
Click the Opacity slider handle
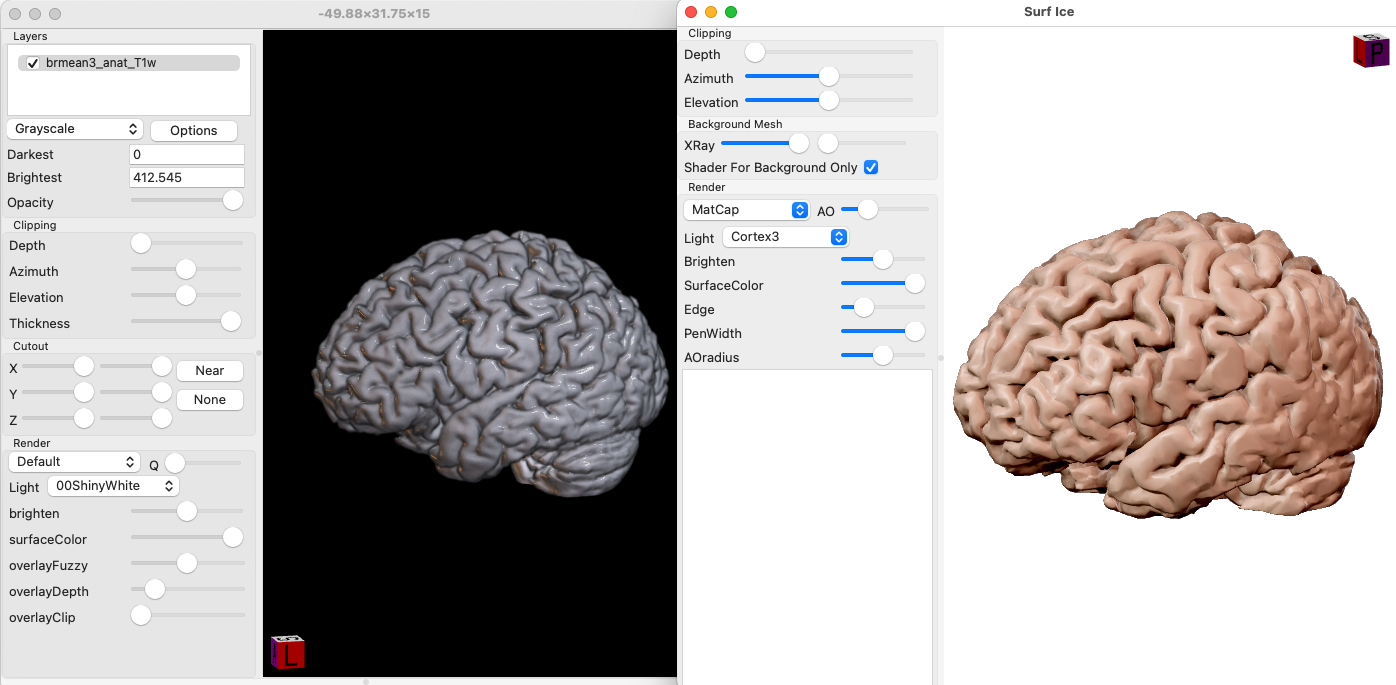[x=233, y=201]
